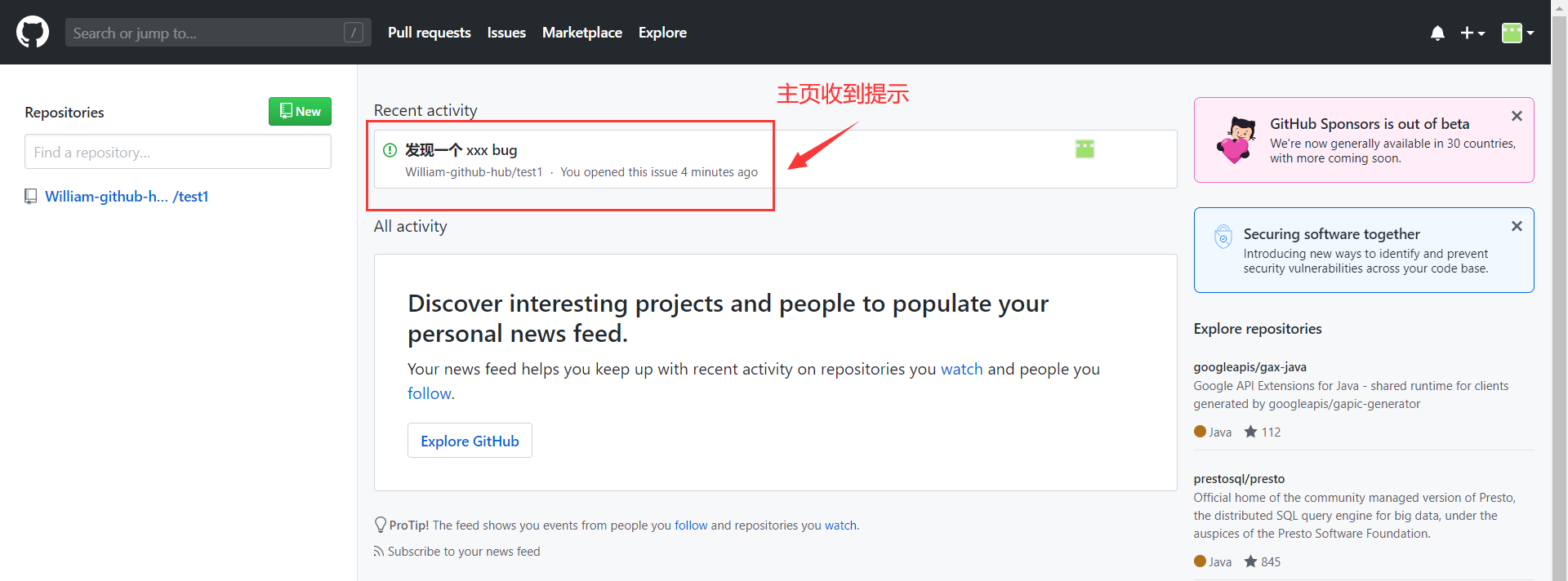Click the All activity heading

coord(410,226)
